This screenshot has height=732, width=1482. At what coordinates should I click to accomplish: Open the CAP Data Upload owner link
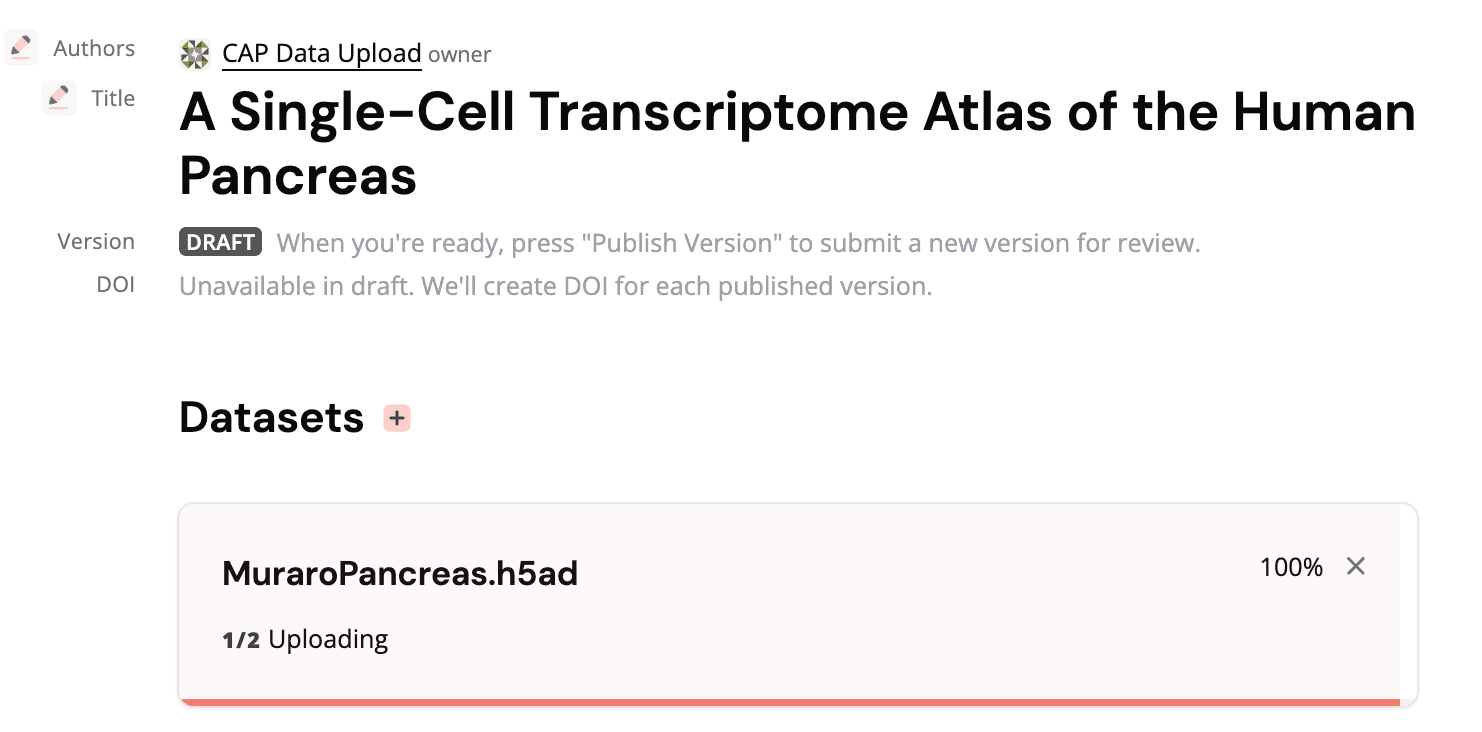pyautogui.click(x=321, y=54)
